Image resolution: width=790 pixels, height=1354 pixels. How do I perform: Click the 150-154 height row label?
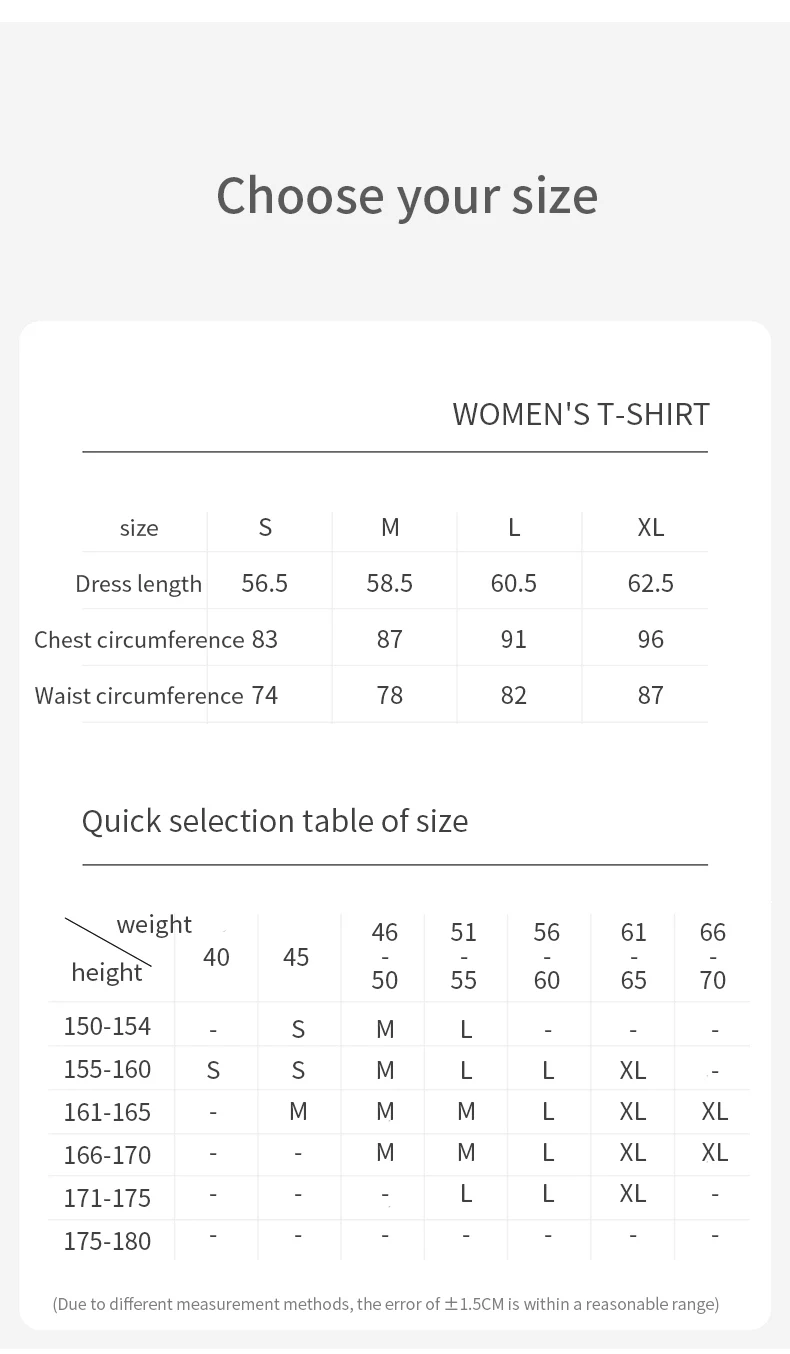coord(107,1026)
